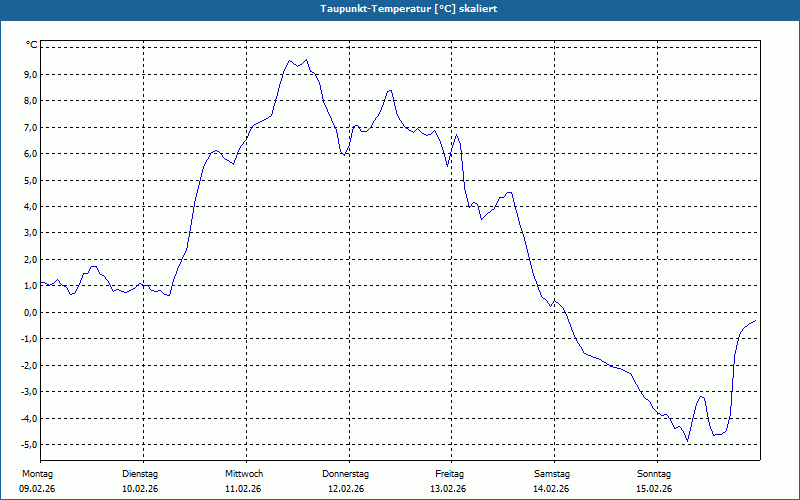Click the Samstag day label
800x500 pixels.
(552, 474)
